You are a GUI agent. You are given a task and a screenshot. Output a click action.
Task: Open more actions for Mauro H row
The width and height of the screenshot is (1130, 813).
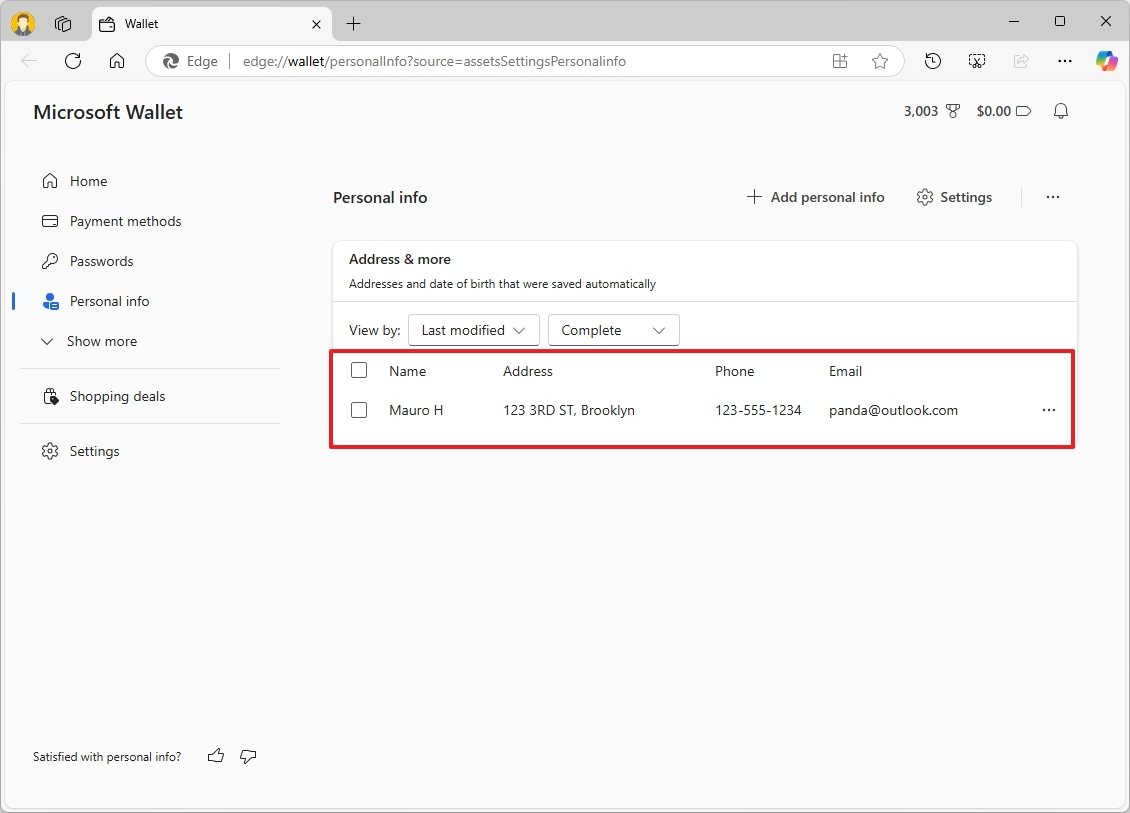[x=1049, y=410]
